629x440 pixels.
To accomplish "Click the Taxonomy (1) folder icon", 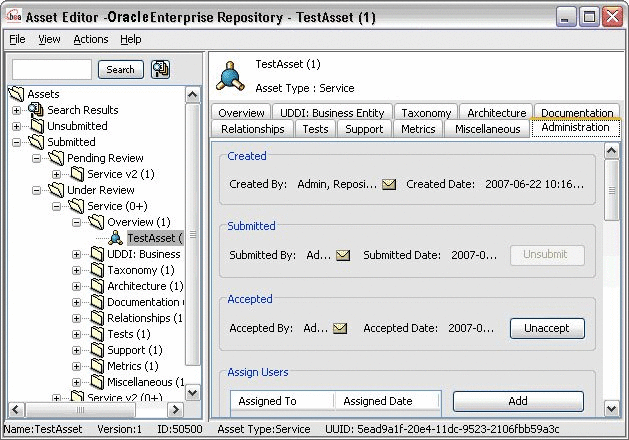I will tap(97, 270).
